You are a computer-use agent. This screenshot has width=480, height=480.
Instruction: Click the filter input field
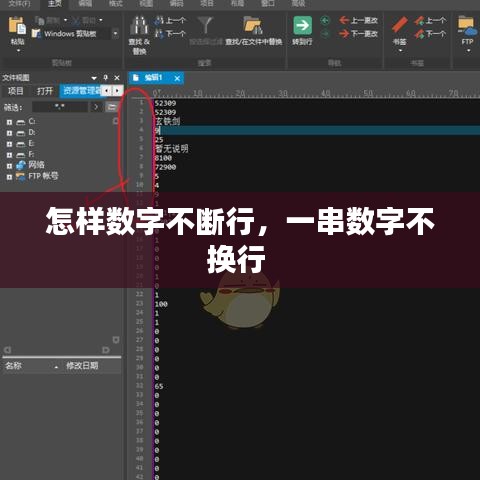(60, 107)
